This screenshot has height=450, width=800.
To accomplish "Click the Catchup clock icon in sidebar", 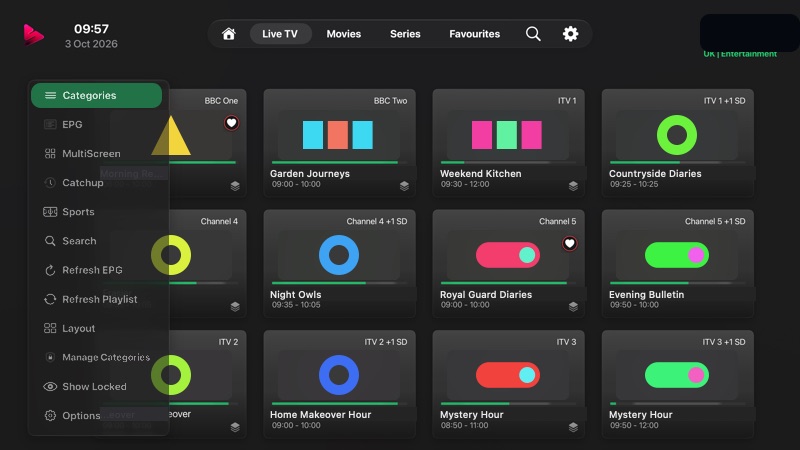I will [50, 182].
